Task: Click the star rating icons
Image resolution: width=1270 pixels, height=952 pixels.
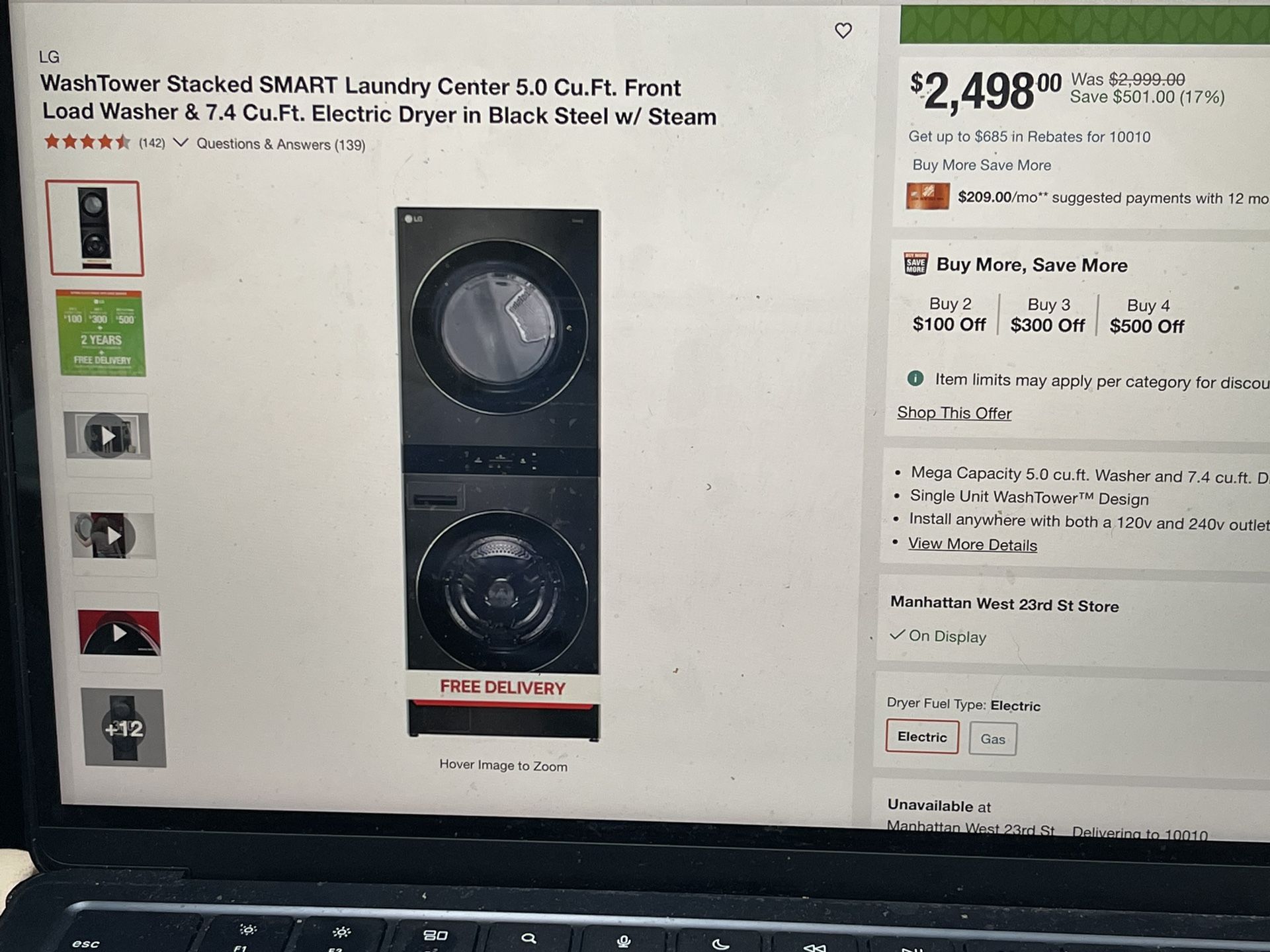Action: (x=87, y=141)
